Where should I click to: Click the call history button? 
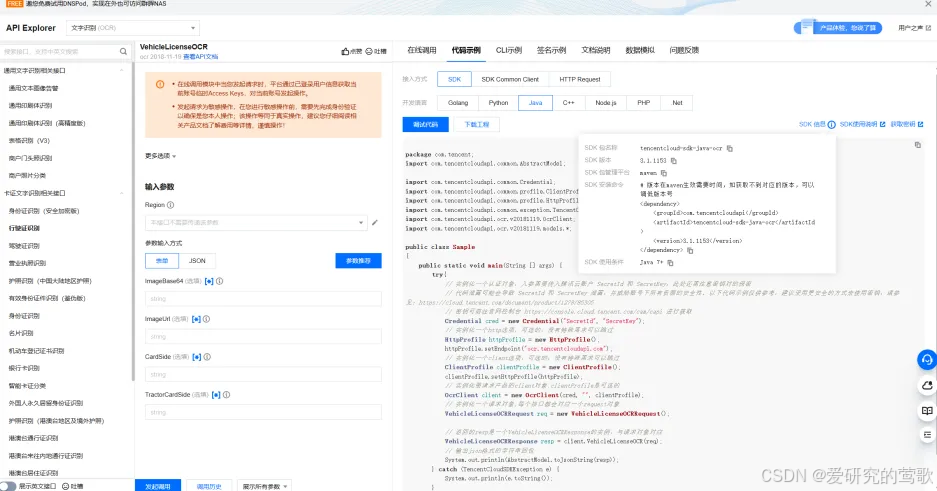coord(209,486)
